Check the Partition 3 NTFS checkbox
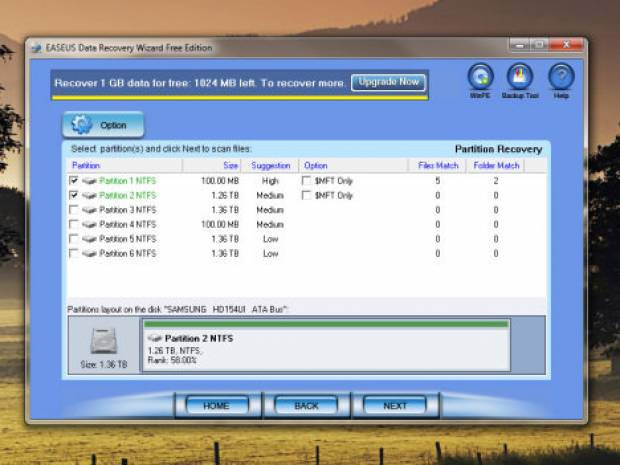 (74, 210)
